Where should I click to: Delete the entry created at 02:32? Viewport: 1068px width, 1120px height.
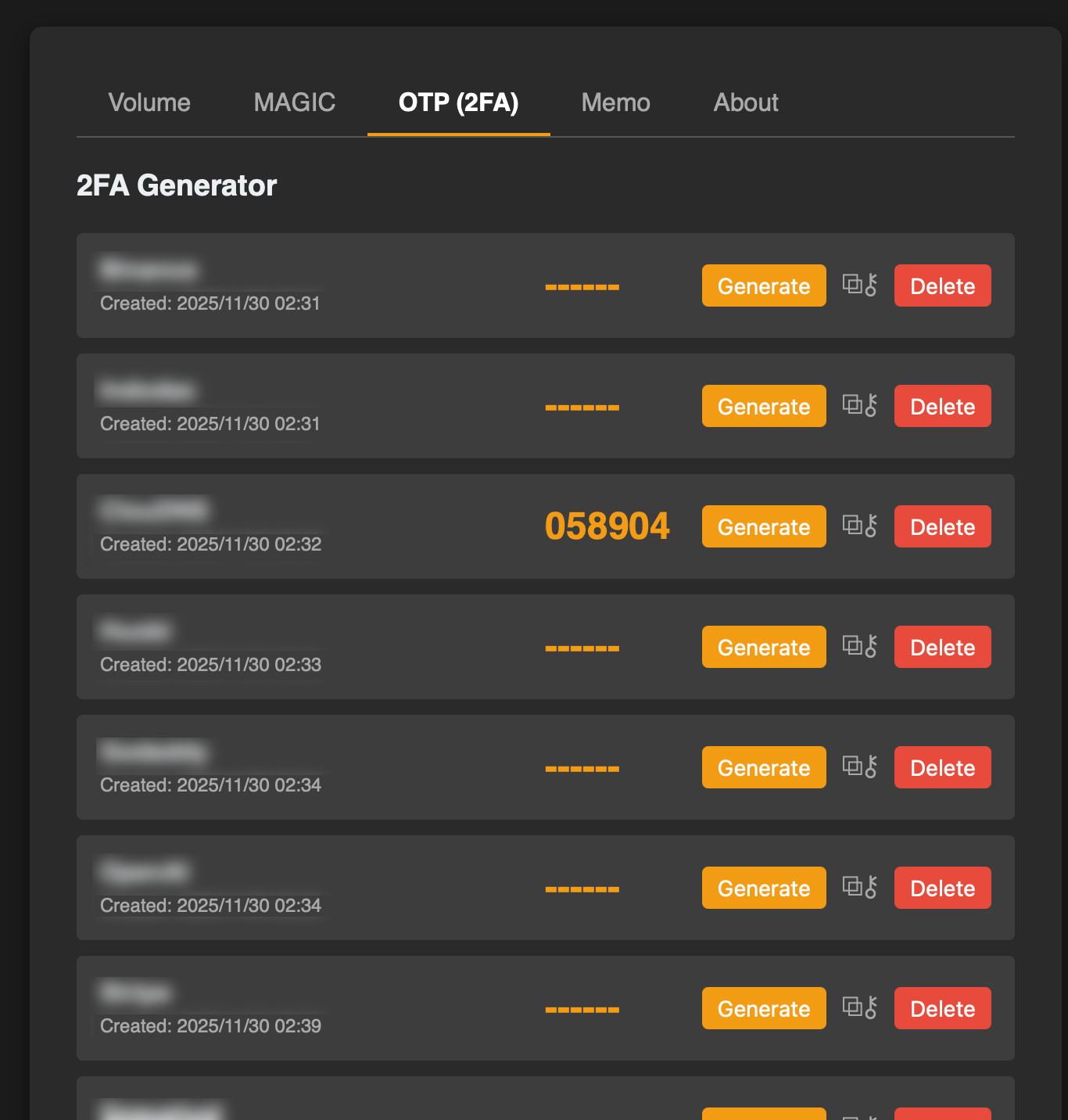(x=943, y=526)
